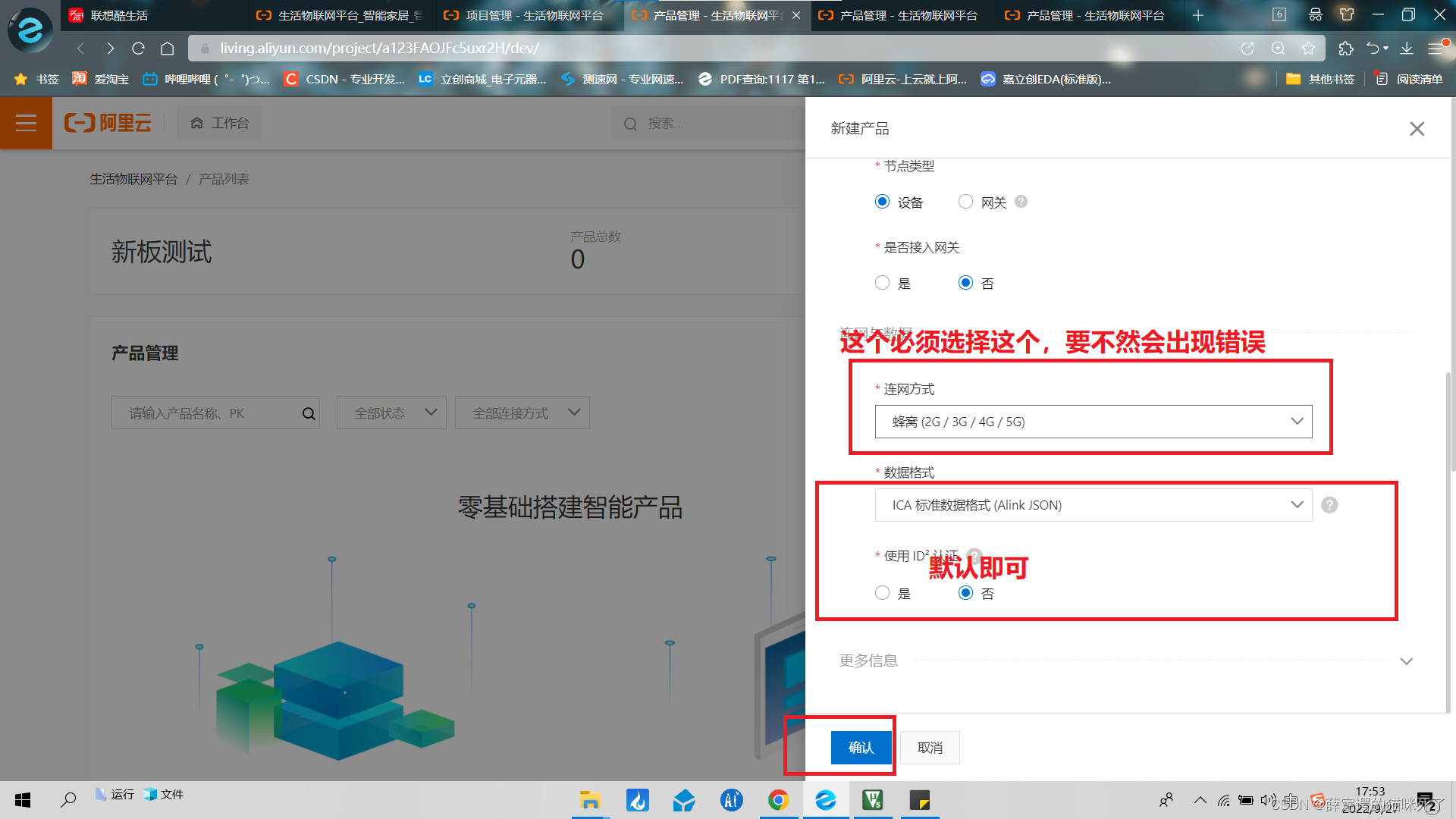Click search icon in product name field
Viewport: 1456px width, 819px height.
coord(308,413)
